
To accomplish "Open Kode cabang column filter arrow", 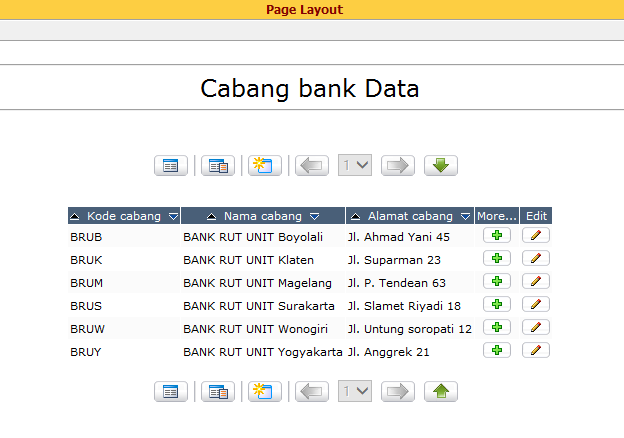I will (174, 216).
